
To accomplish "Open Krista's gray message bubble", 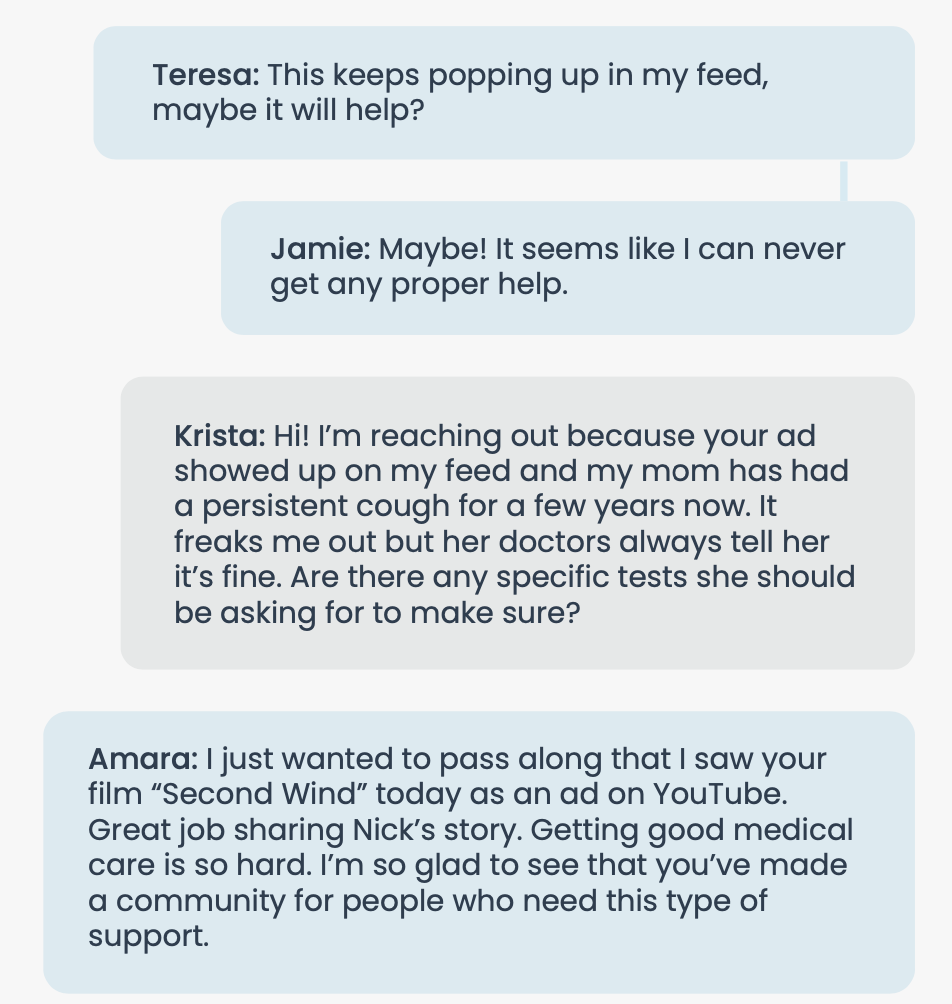I will tap(517, 522).
